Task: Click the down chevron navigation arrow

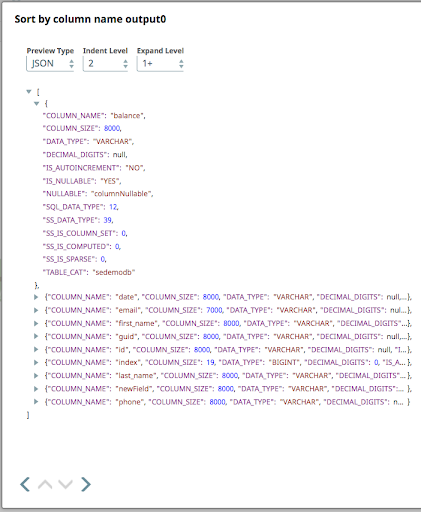Action: [x=65, y=484]
